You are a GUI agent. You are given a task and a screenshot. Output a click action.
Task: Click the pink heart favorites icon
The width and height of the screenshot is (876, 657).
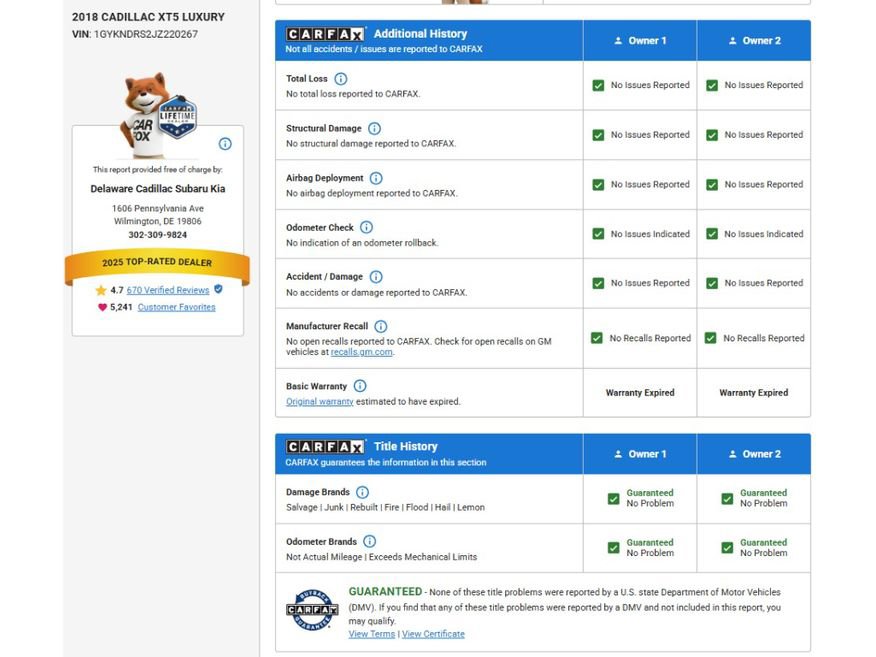point(102,307)
